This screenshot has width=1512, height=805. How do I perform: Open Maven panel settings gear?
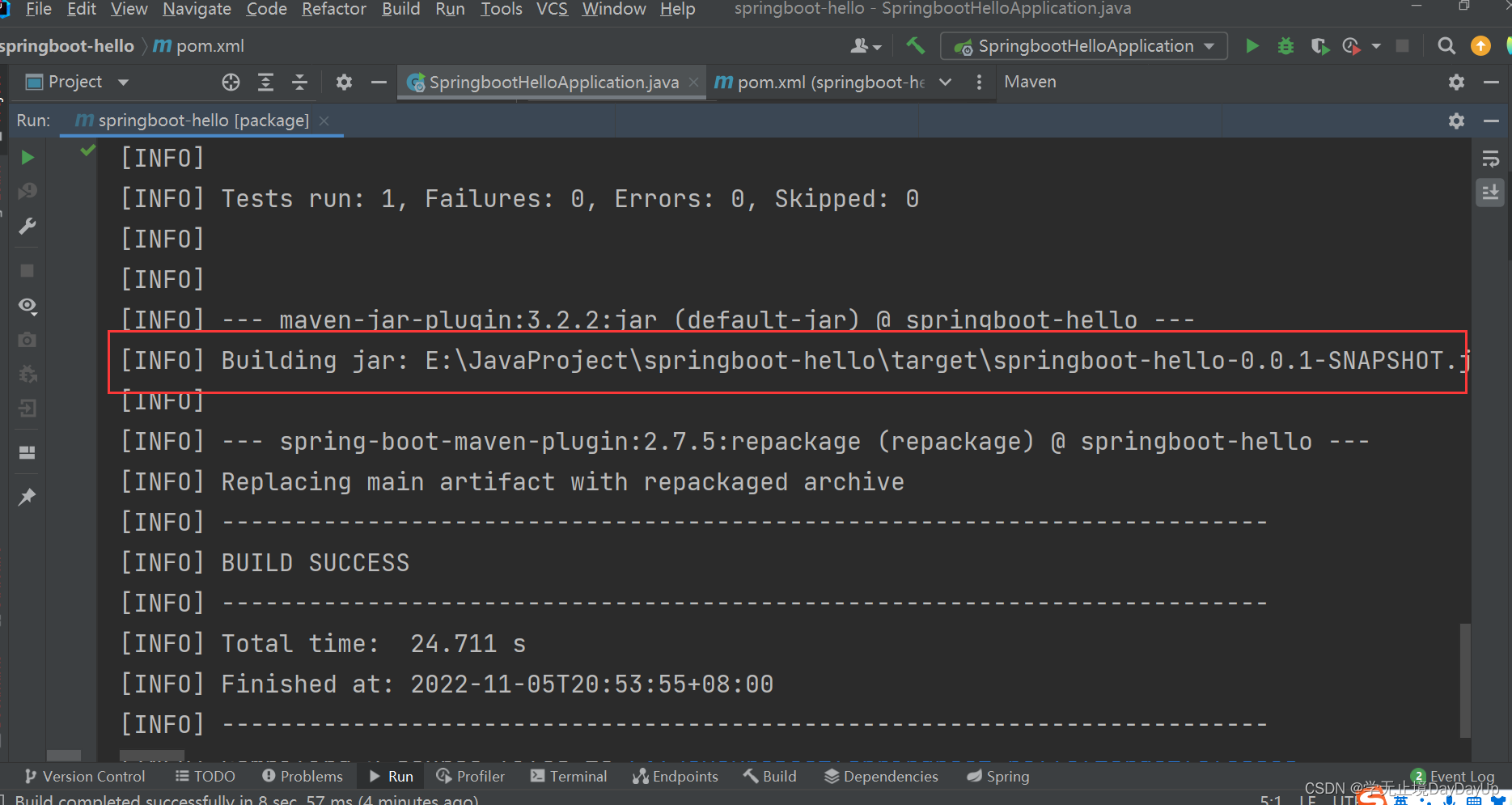(x=1456, y=82)
